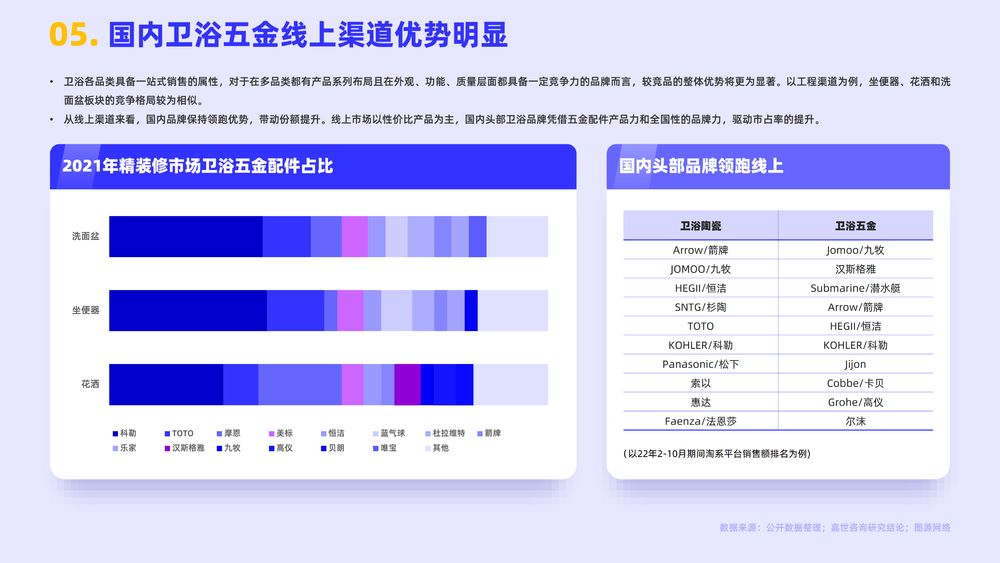Select HEGII/恒洁 in the 卫浴陶瓷 column
Screen dimensions: 1000x563
click(700, 288)
